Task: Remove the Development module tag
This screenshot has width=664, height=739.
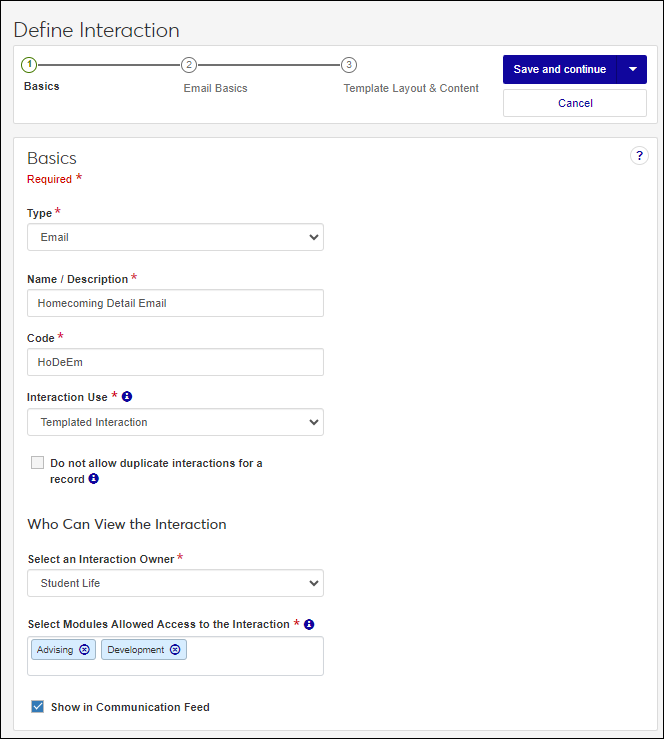Action: click(175, 650)
